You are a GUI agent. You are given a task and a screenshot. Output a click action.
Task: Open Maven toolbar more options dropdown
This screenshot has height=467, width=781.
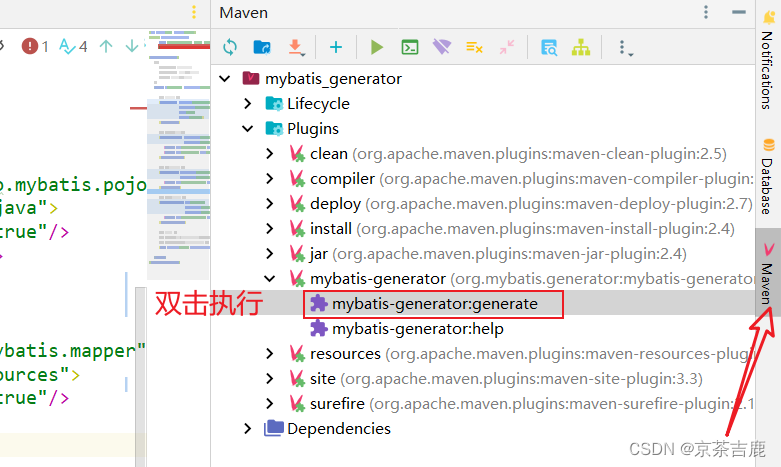(625, 48)
